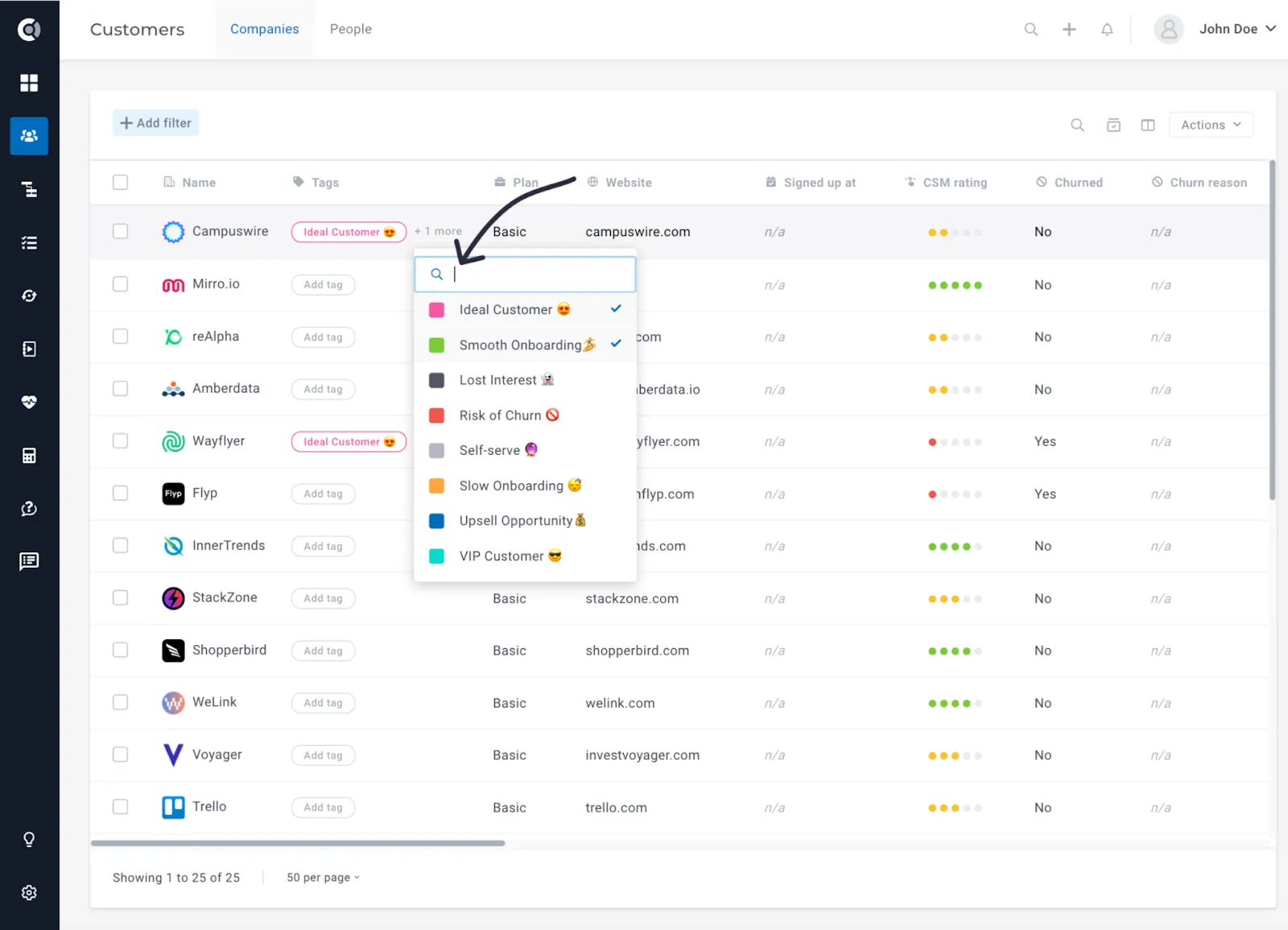
Task: Open the Campuswire company name link
Action: 230,231
